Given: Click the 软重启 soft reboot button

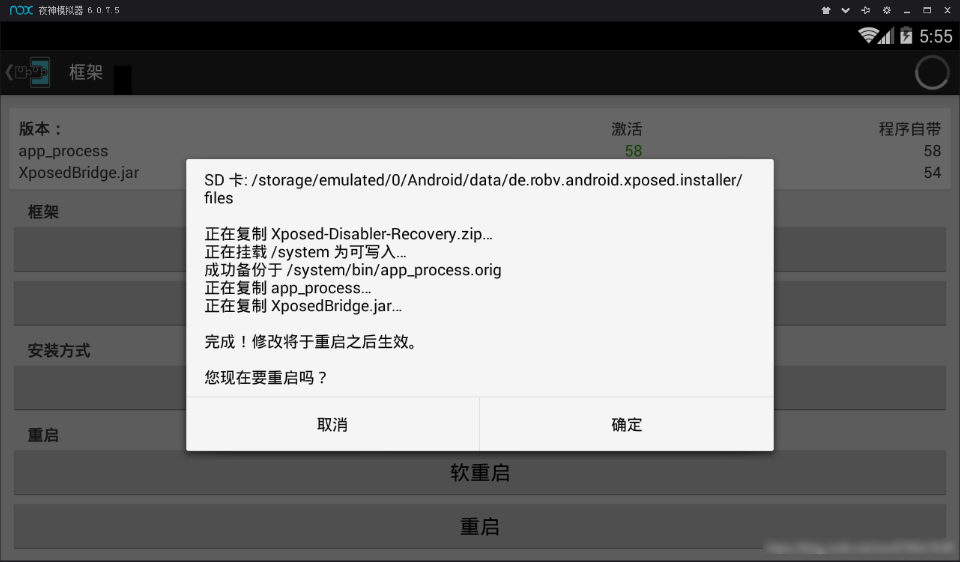Looking at the screenshot, I should point(480,473).
